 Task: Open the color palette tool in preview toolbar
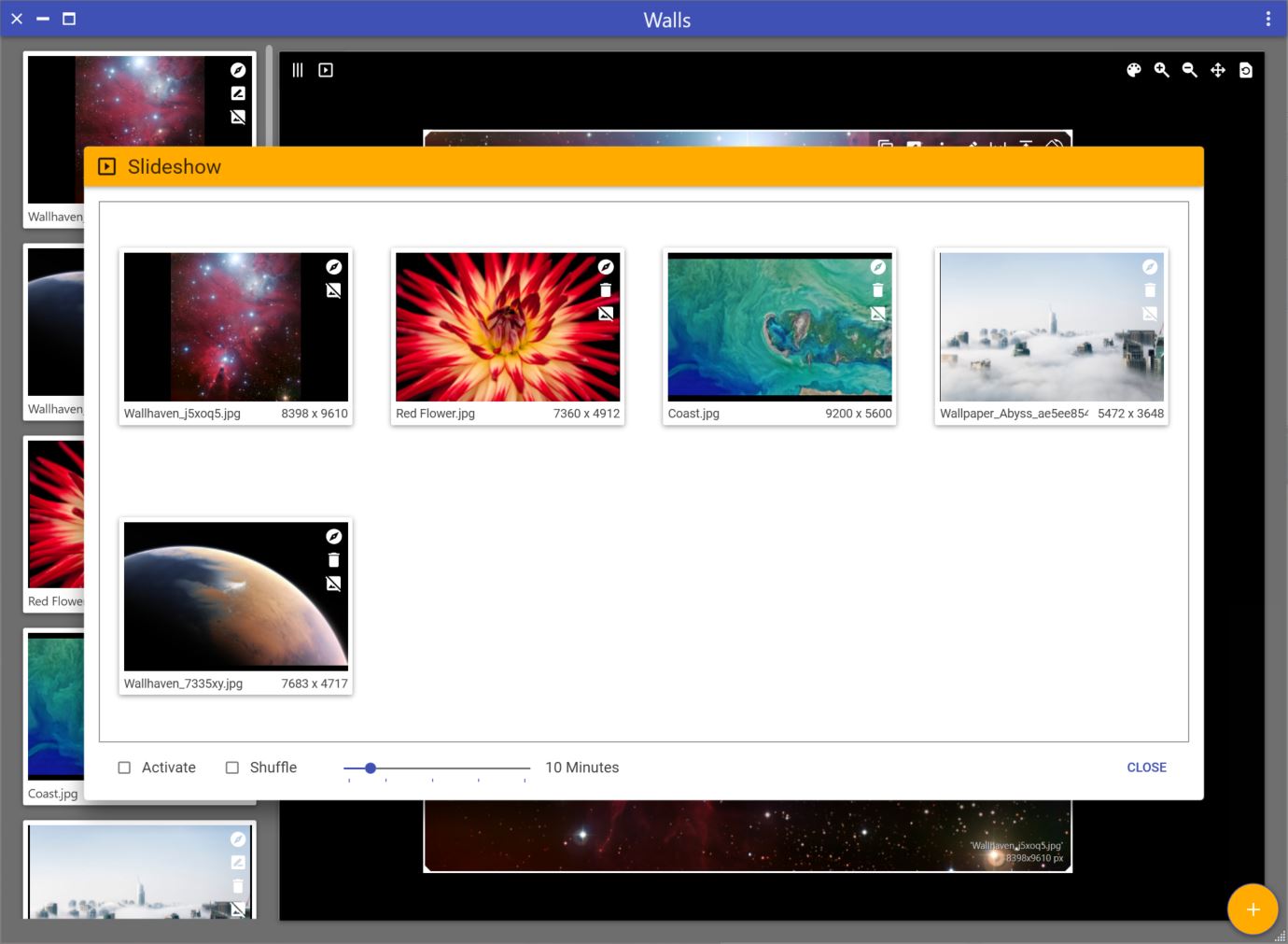(1134, 70)
